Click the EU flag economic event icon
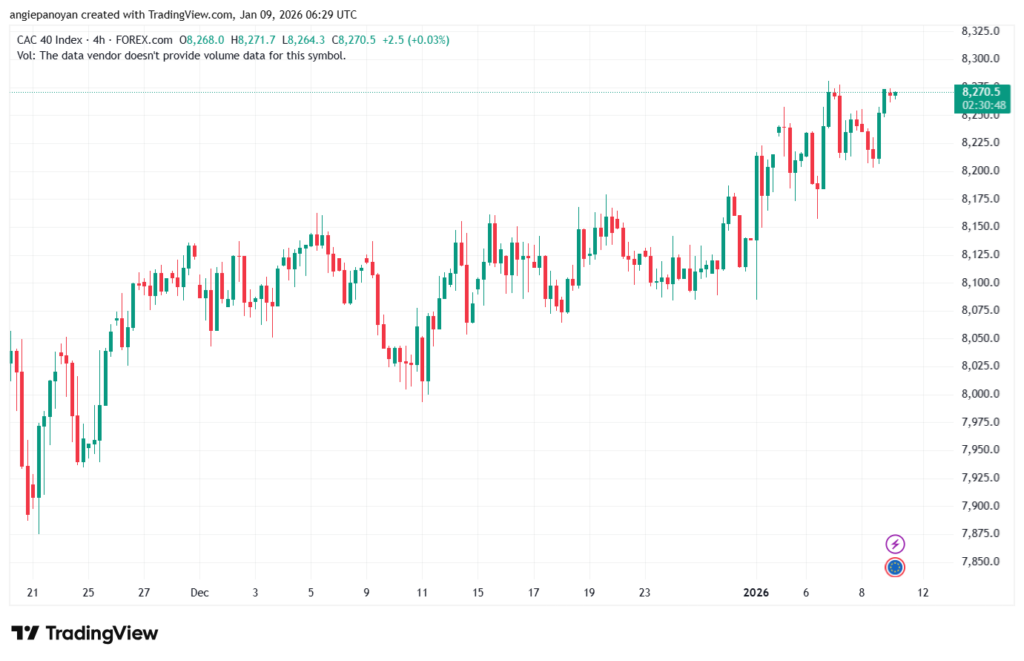The height and width of the screenshot is (661, 1024). click(x=895, y=567)
